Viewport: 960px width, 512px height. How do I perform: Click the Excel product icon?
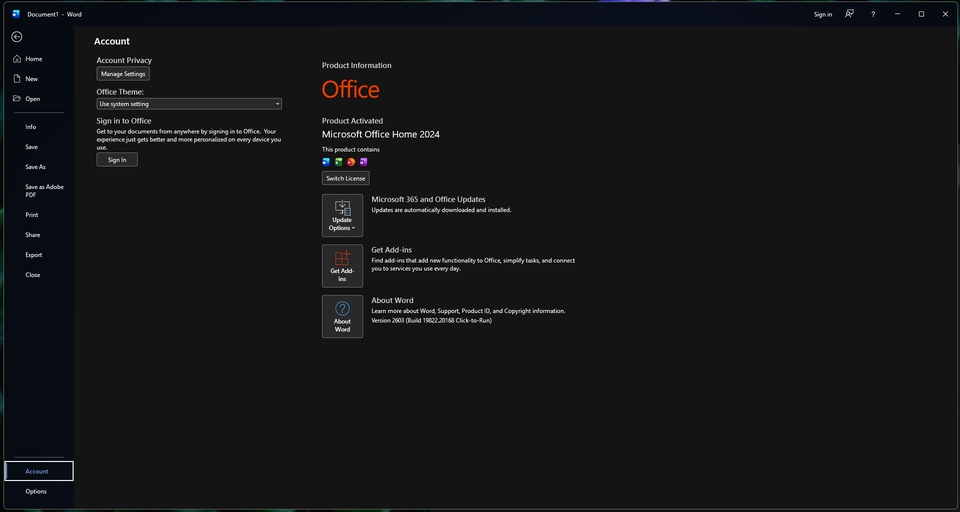click(339, 162)
